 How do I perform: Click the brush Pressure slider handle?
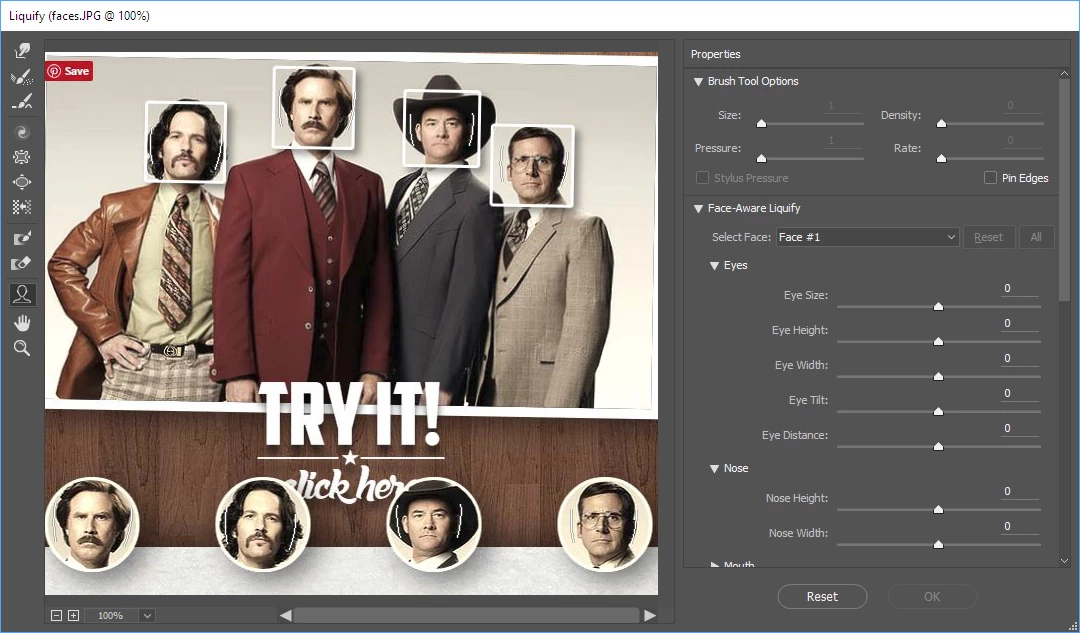click(x=761, y=158)
